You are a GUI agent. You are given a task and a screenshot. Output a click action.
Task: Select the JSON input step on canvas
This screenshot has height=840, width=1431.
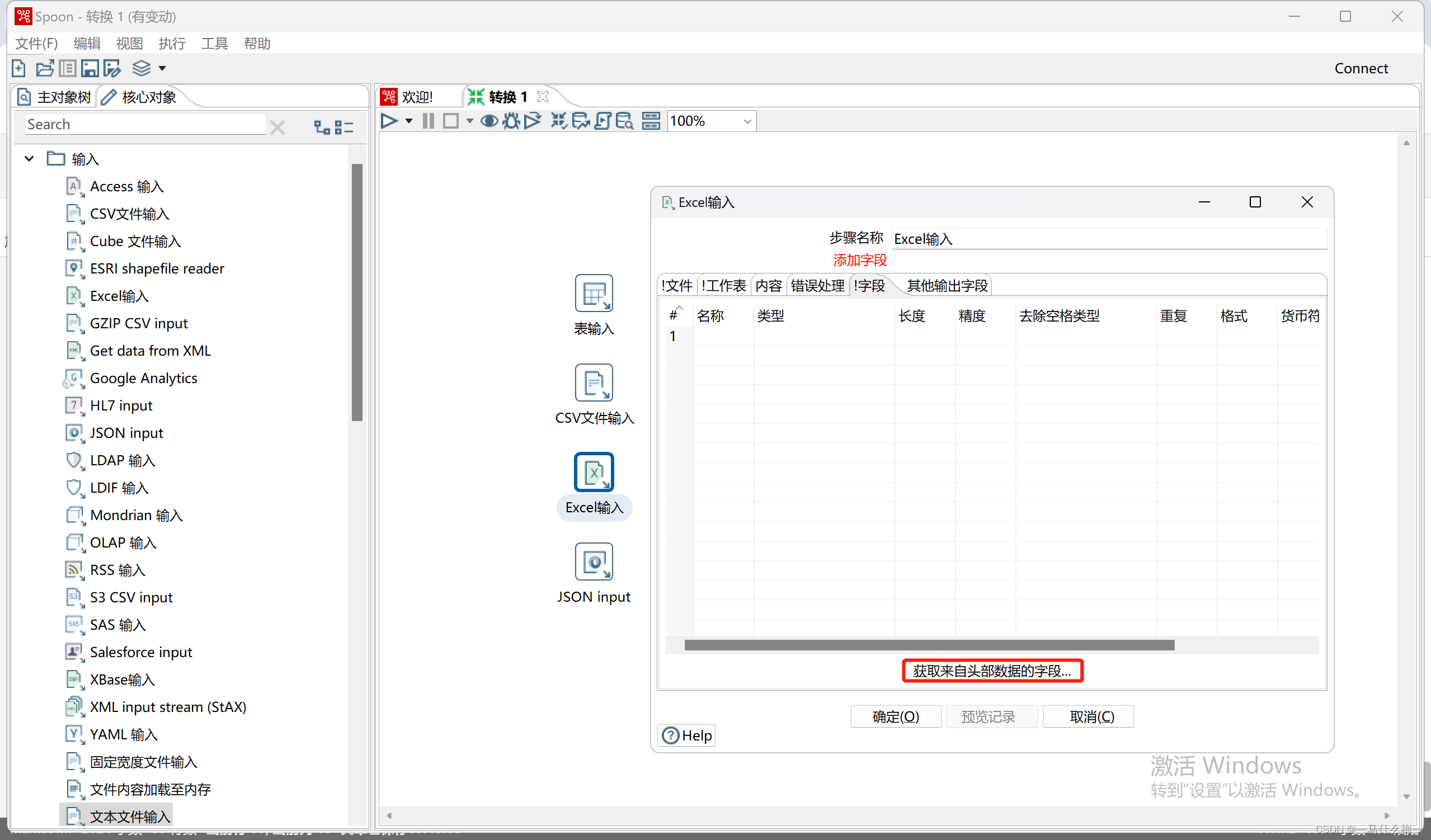click(594, 562)
